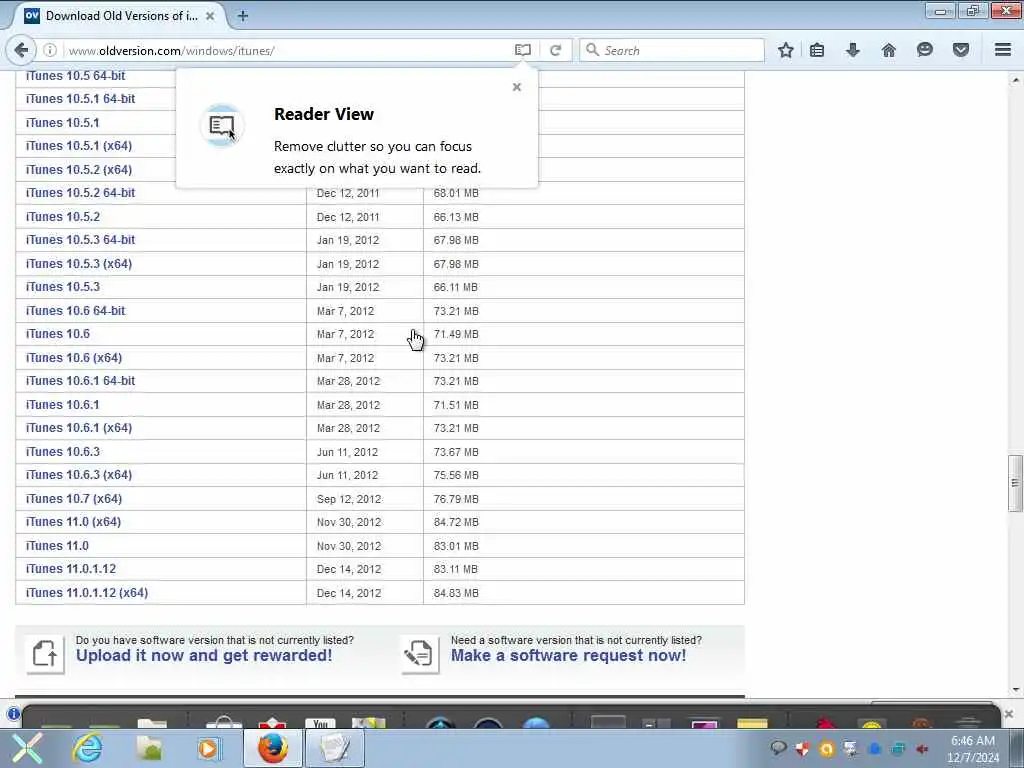Open iTunes 10.6.1 64-bit link
Screen dimensions: 1024x768
pyautogui.click(x=80, y=381)
